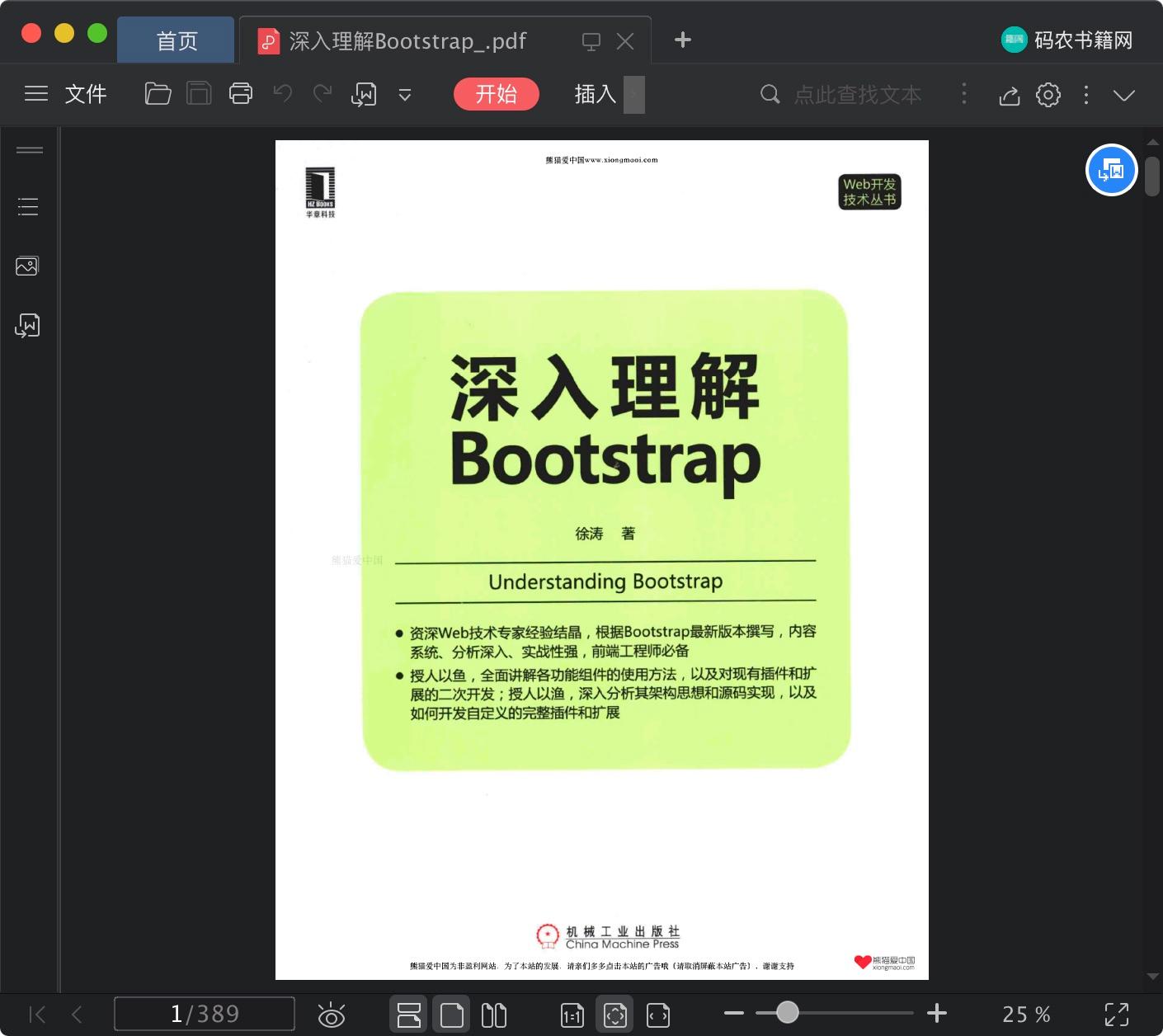Go to first page button
This screenshot has height=1036, width=1163.
[37, 1014]
